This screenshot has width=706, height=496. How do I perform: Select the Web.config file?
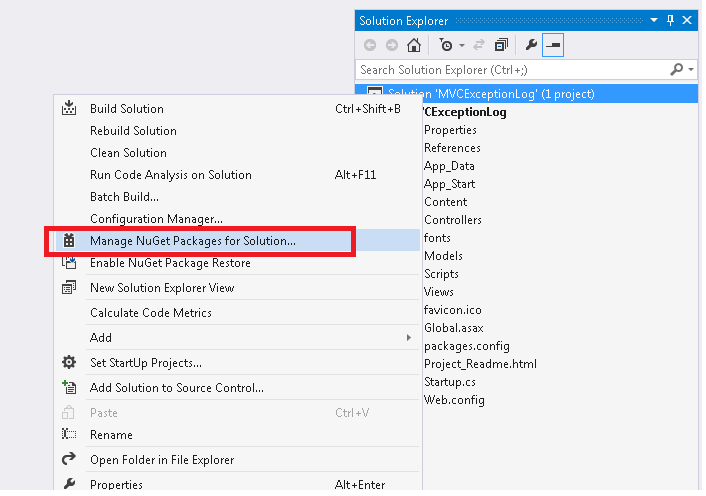[454, 400]
